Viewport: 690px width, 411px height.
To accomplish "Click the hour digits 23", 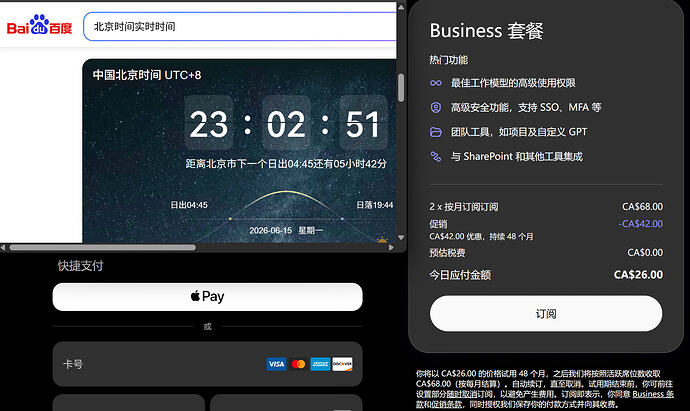I will (209, 124).
